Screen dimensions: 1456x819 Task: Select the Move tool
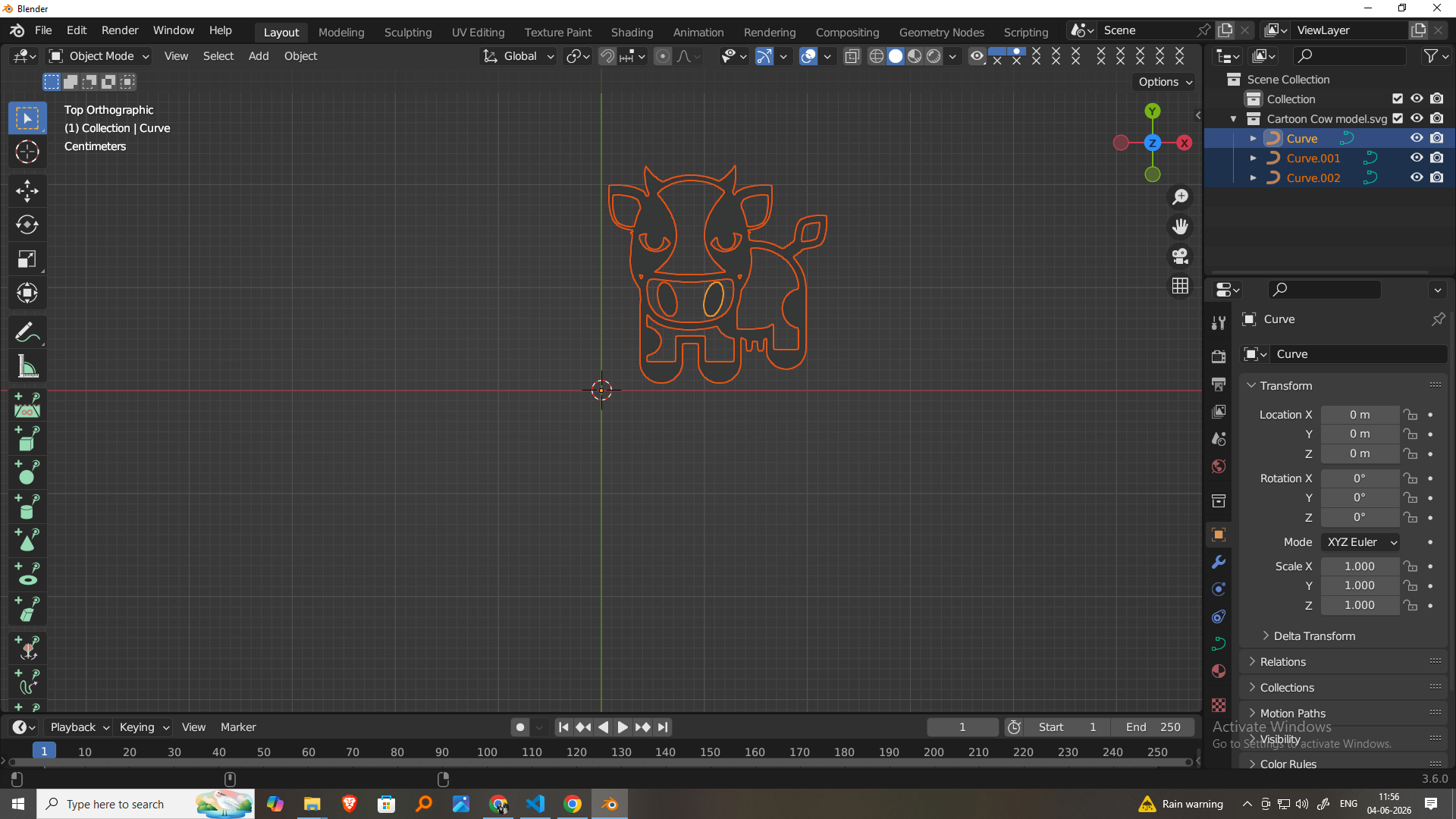click(27, 190)
